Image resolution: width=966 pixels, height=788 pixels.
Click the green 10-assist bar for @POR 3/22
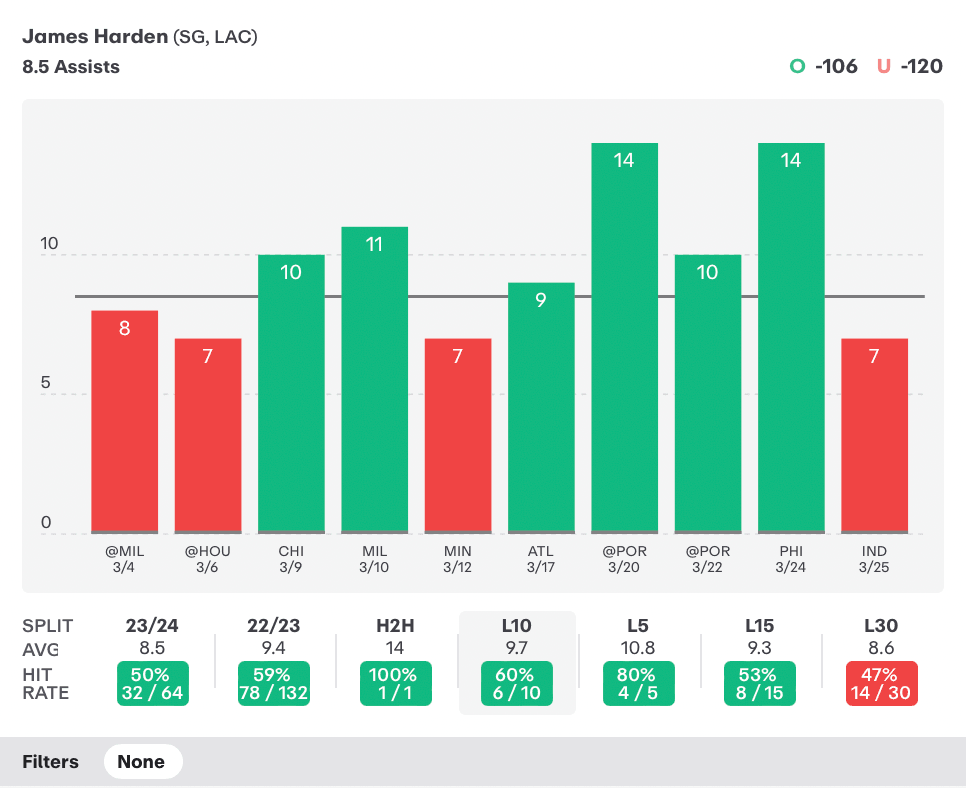(x=708, y=394)
